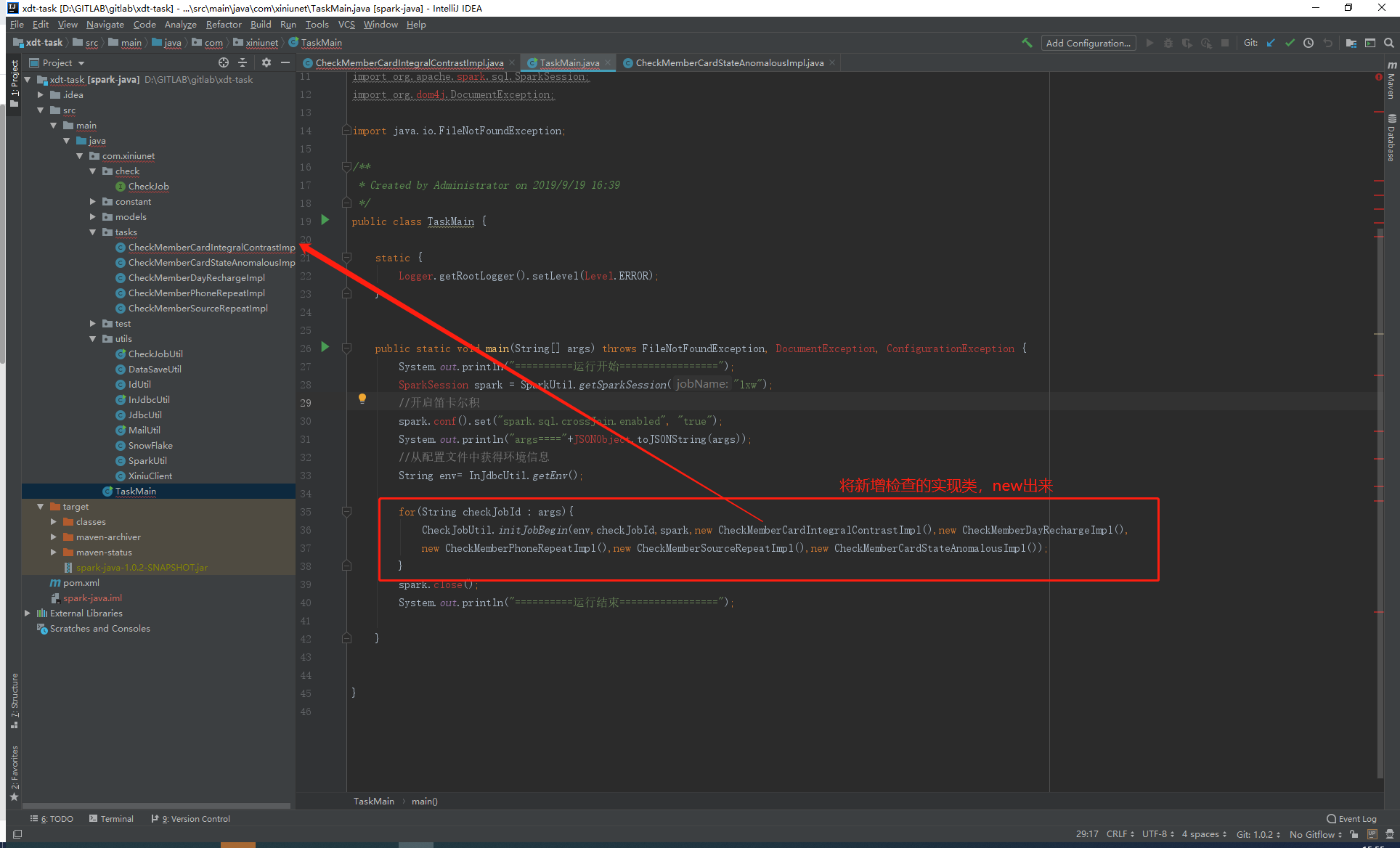This screenshot has width=1400, height=848.
Task: Toggle fold marker on the for loop
Action: [347, 512]
